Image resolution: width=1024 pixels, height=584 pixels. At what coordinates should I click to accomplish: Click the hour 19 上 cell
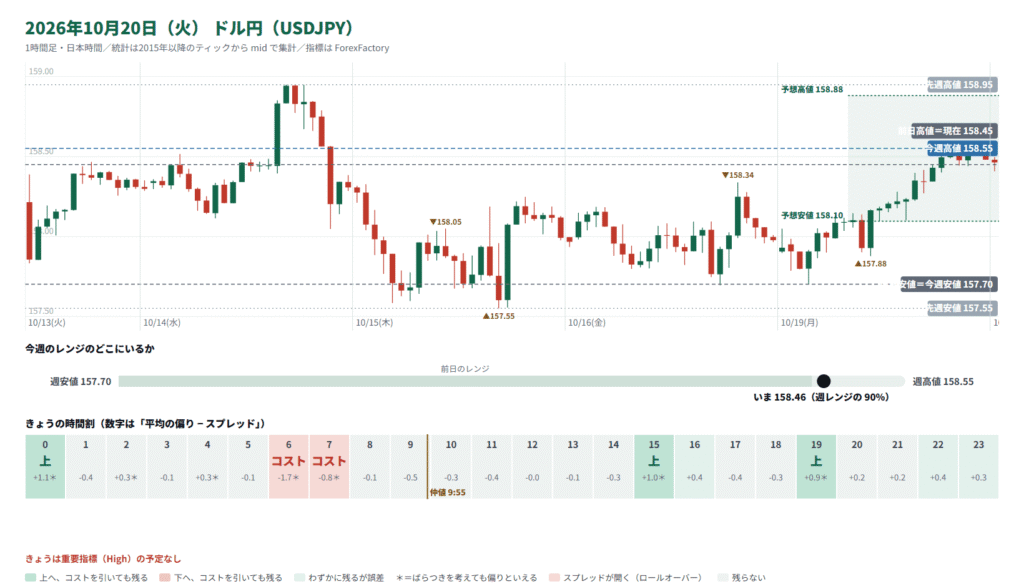coord(816,466)
